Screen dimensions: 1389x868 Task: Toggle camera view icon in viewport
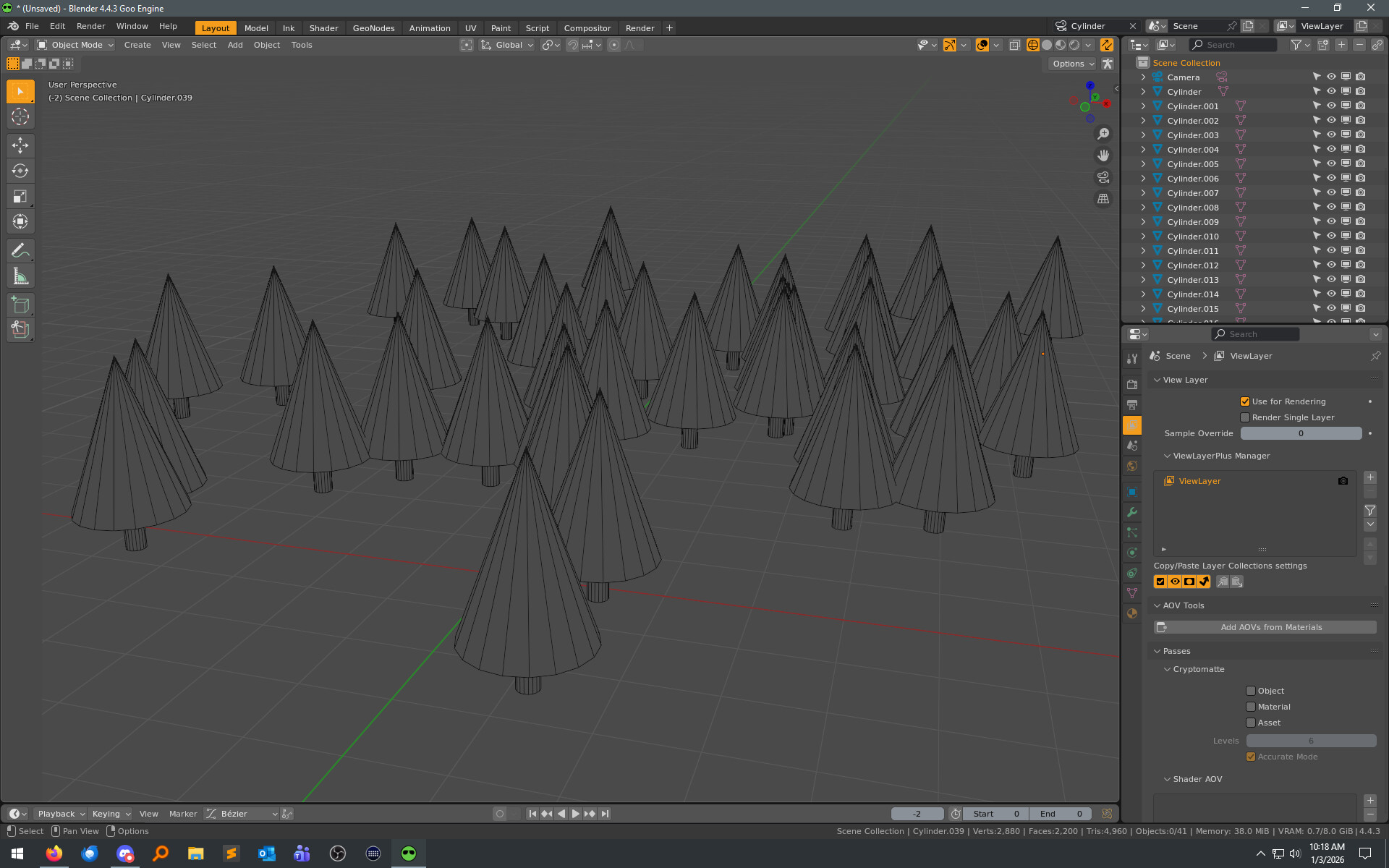pyautogui.click(x=1103, y=177)
